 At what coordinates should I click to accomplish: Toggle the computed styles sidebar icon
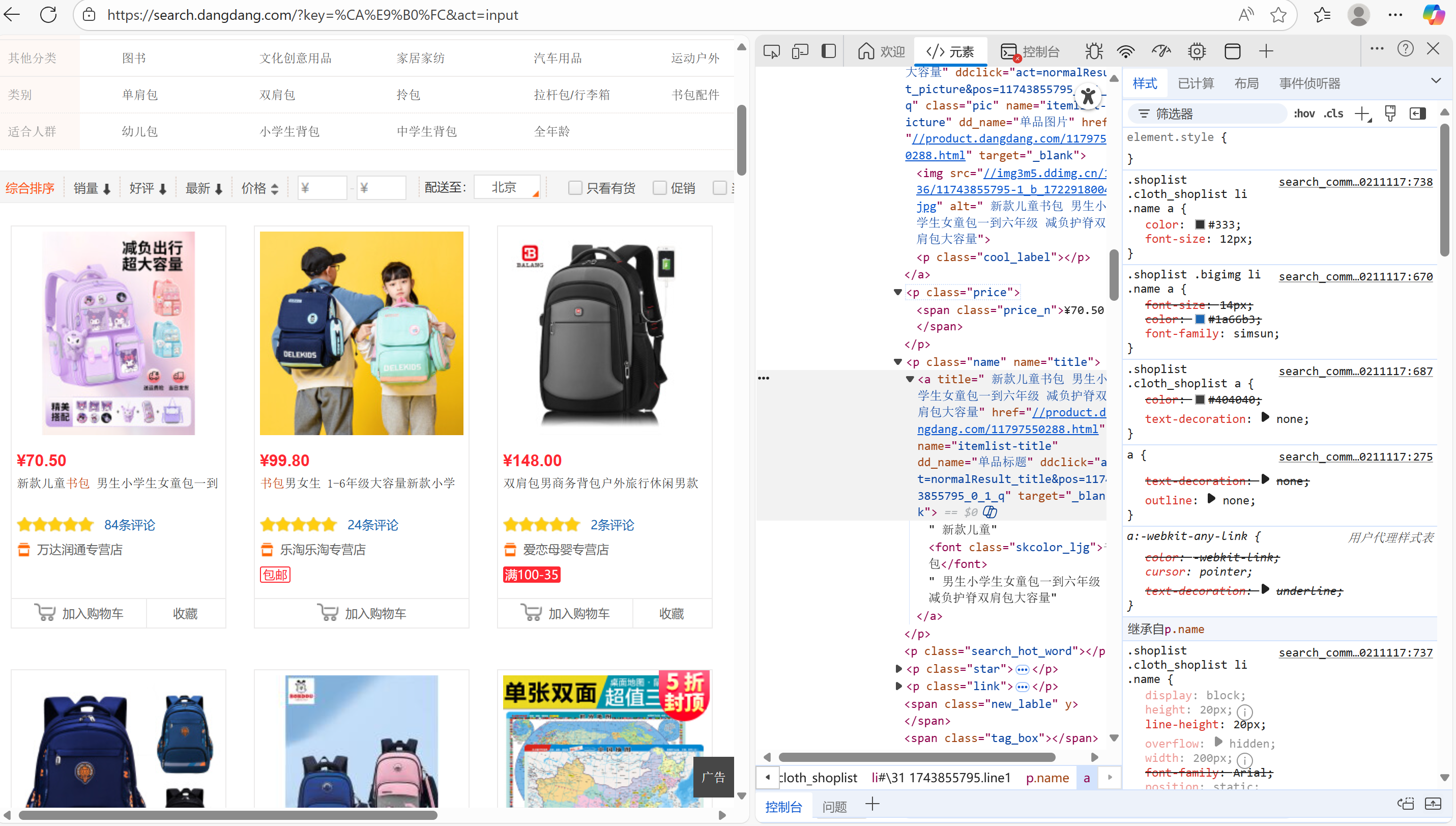pos(1417,113)
